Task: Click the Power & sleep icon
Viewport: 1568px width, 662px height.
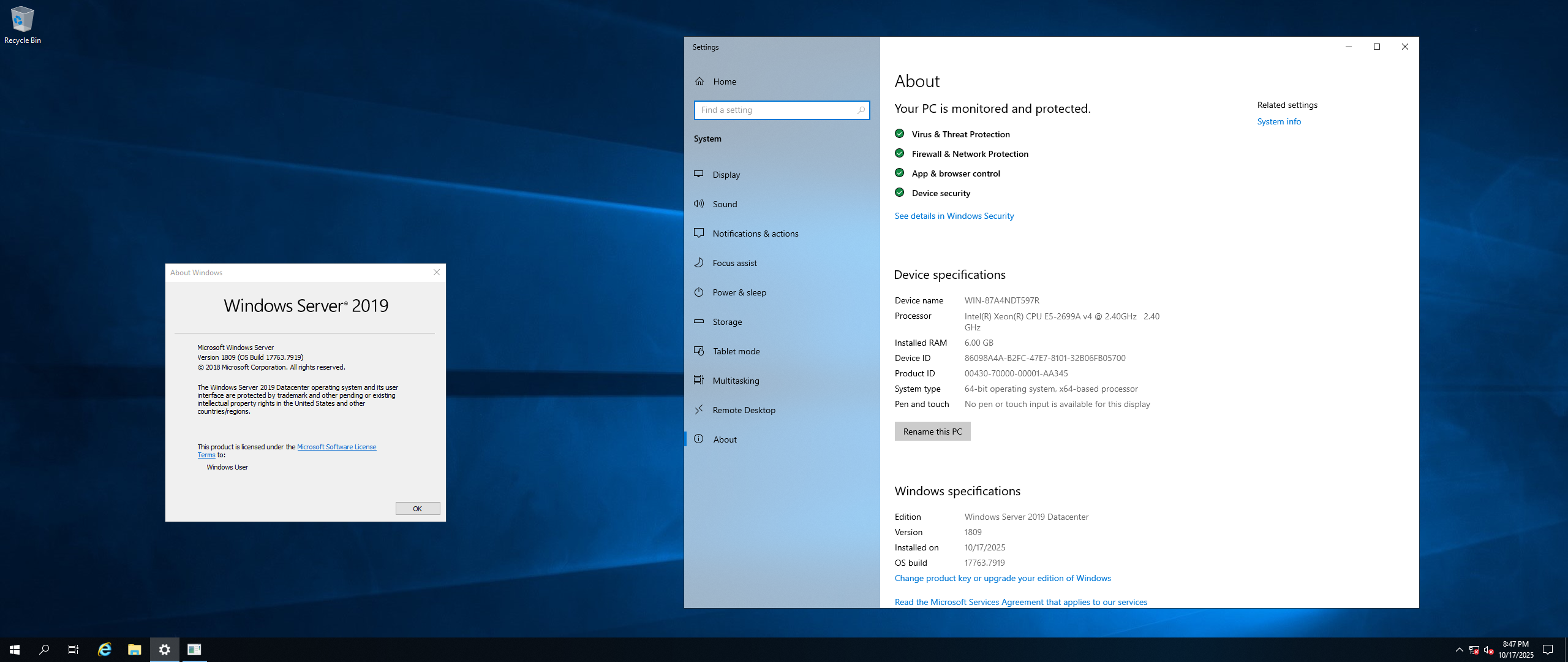Action: click(x=698, y=292)
